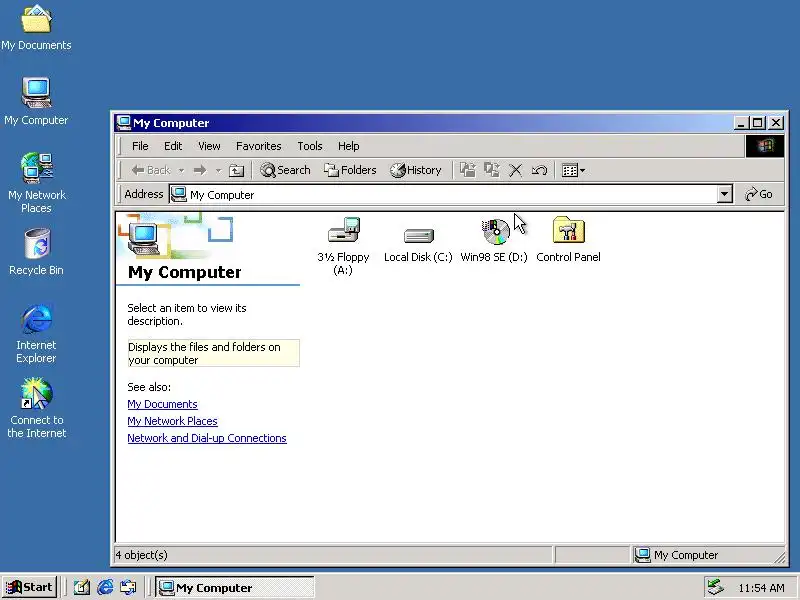
Task: Click the 11:54 AM taskbar clock
Action: pos(761,588)
